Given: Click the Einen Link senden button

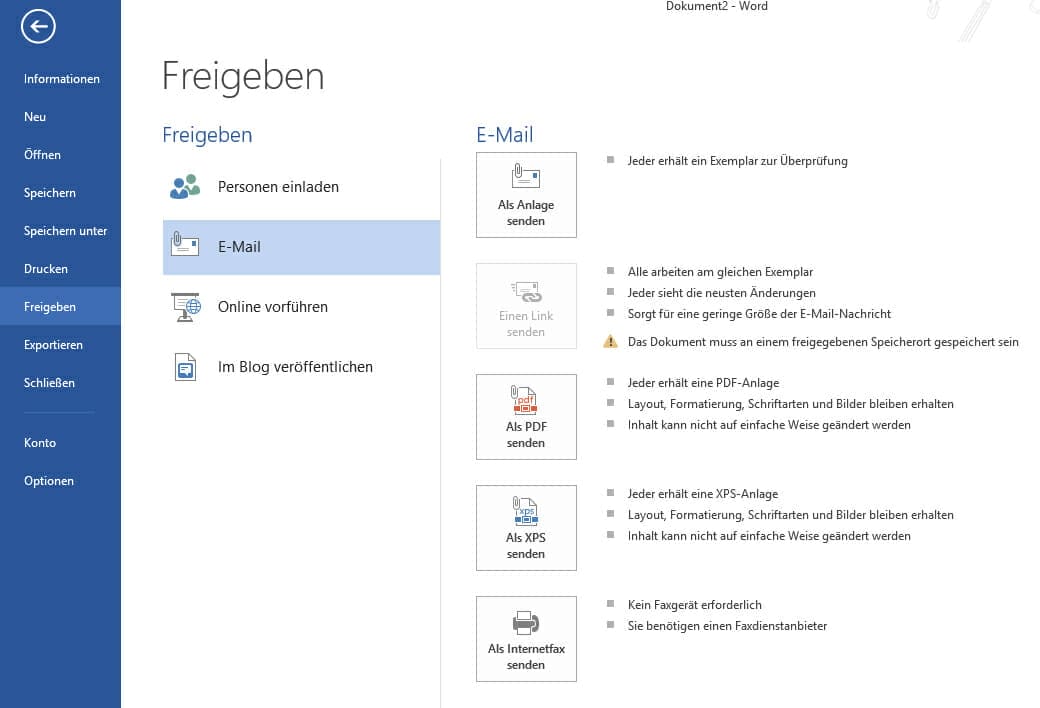Looking at the screenshot, I should click(x=526, y=306).
